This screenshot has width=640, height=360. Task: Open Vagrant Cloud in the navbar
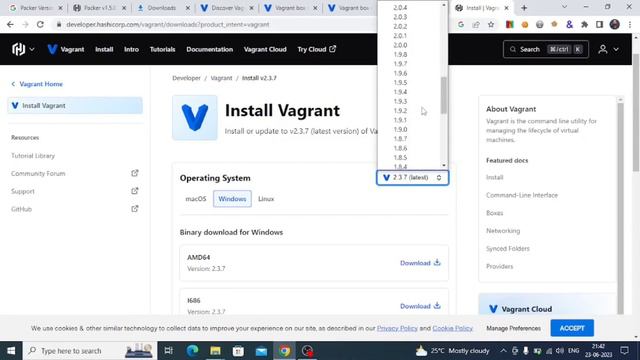[x=265, y=49]
